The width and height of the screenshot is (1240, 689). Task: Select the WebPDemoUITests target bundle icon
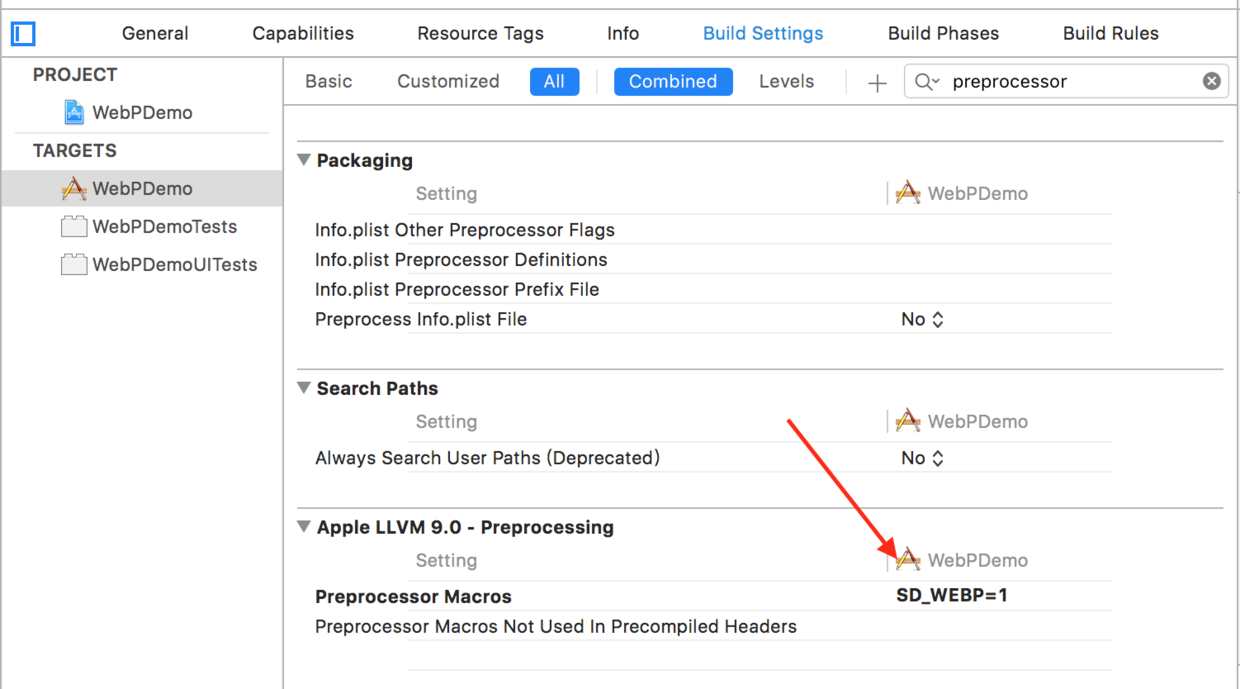(73, 265)
